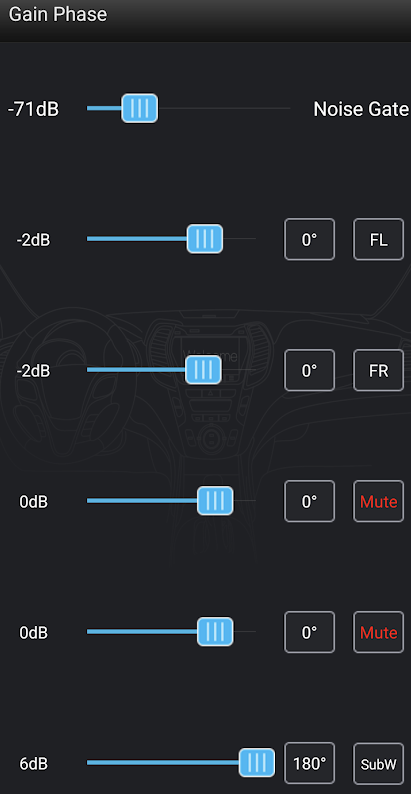Click the empty track right of Noise Gate handle
411x794 pixels.
pos(224,108)
